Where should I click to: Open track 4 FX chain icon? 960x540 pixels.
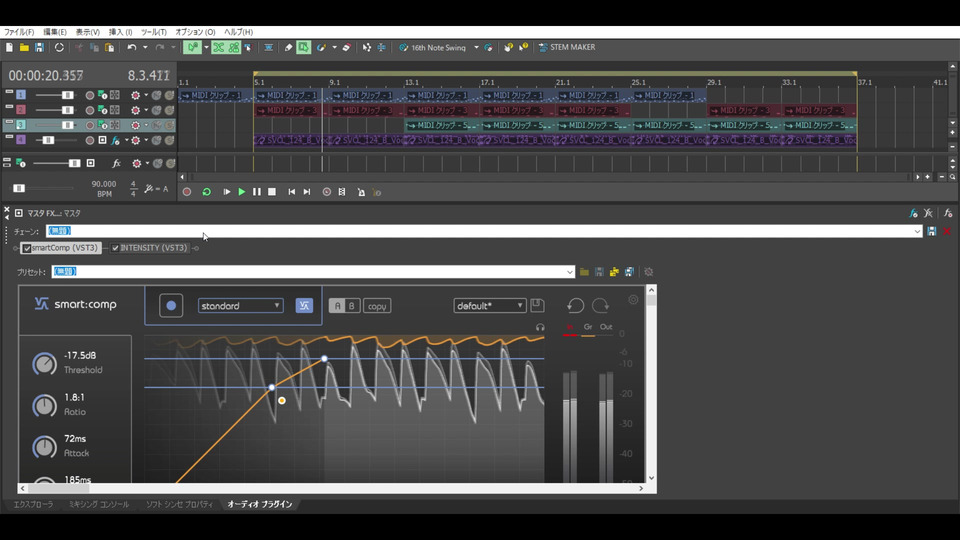click(115, 140)
